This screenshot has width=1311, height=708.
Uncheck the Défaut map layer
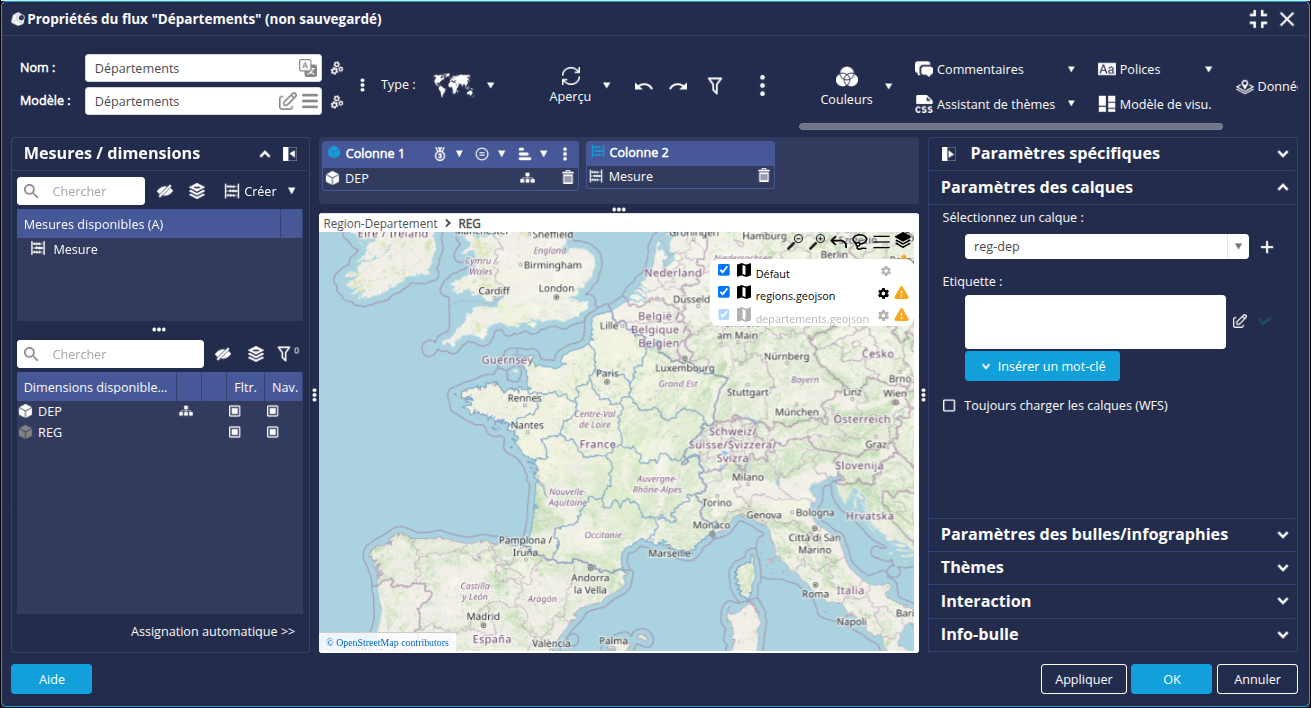(724, 271)
